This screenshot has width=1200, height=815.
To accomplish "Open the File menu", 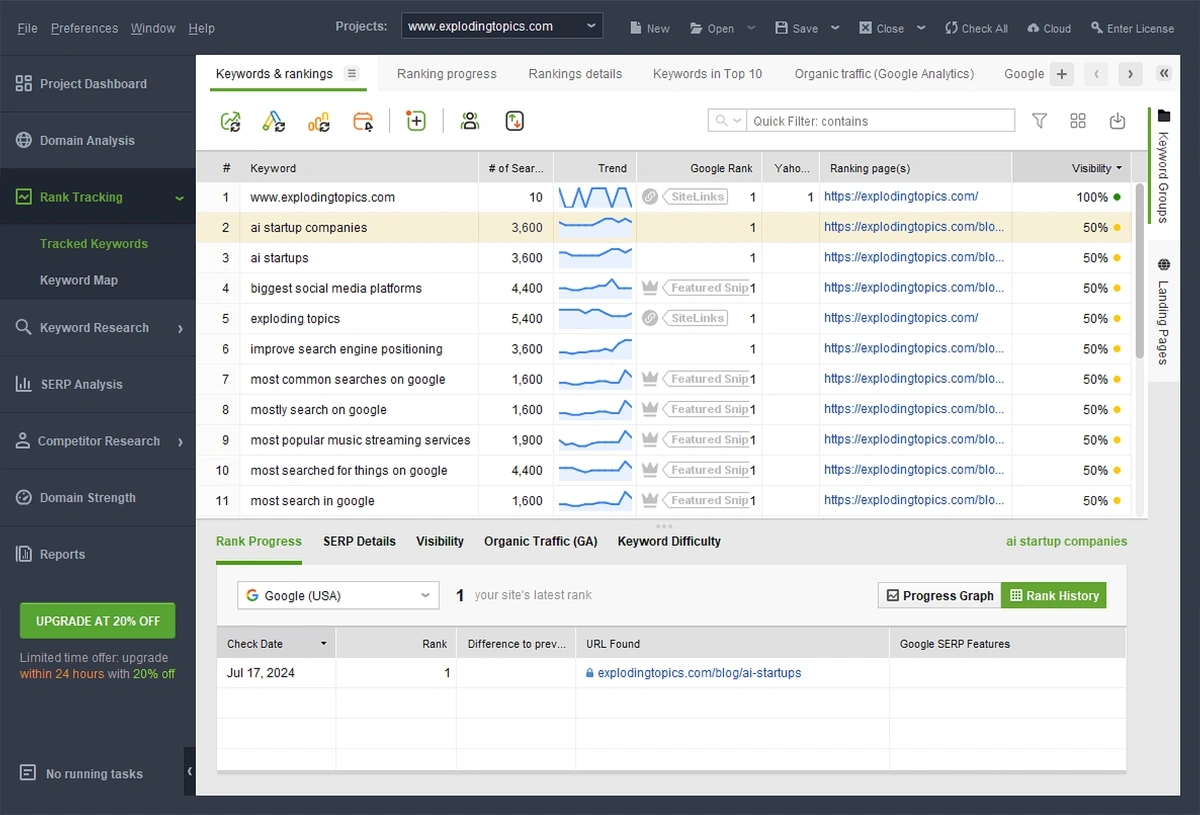I will click(x=28, y=28).
